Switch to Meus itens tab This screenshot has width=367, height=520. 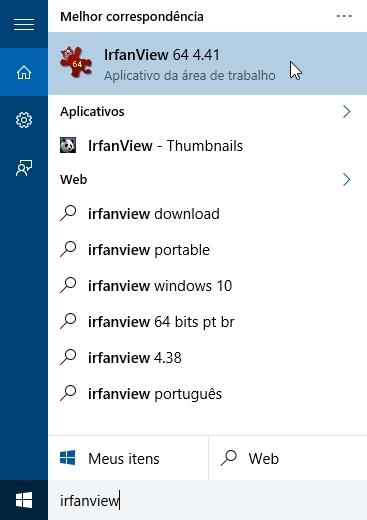[128, 458]
